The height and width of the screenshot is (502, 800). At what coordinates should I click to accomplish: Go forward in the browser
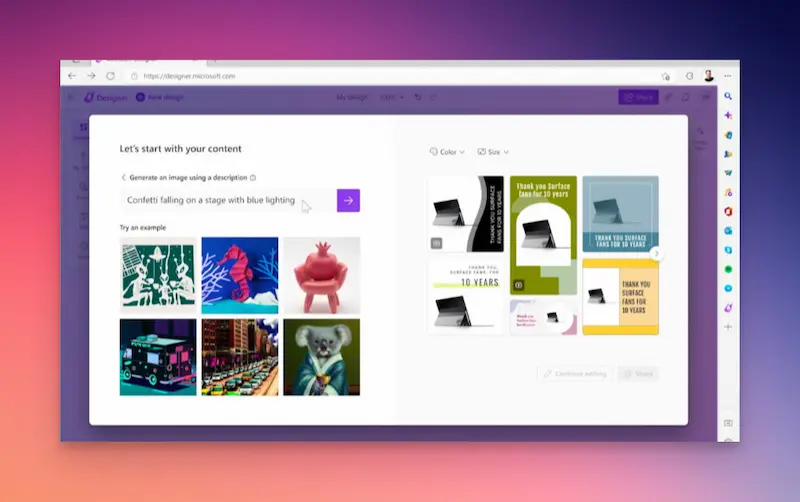click(91, 76)
